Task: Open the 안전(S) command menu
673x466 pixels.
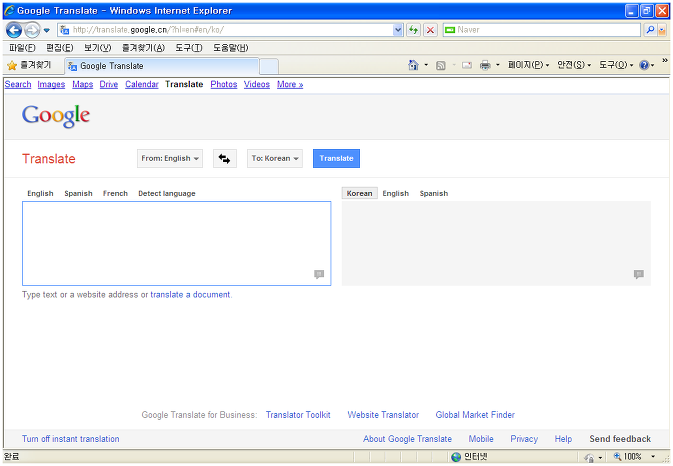Action: click(574, 65)
